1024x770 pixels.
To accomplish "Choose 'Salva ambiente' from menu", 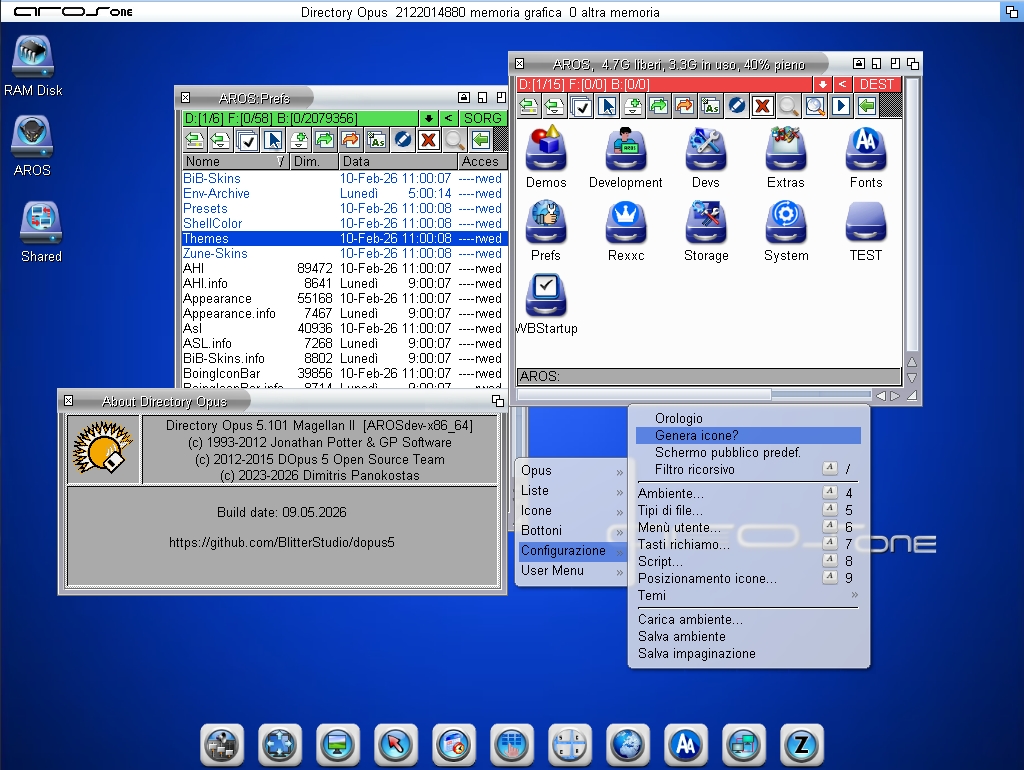I will pyautogui.click(x=748, y=637).
